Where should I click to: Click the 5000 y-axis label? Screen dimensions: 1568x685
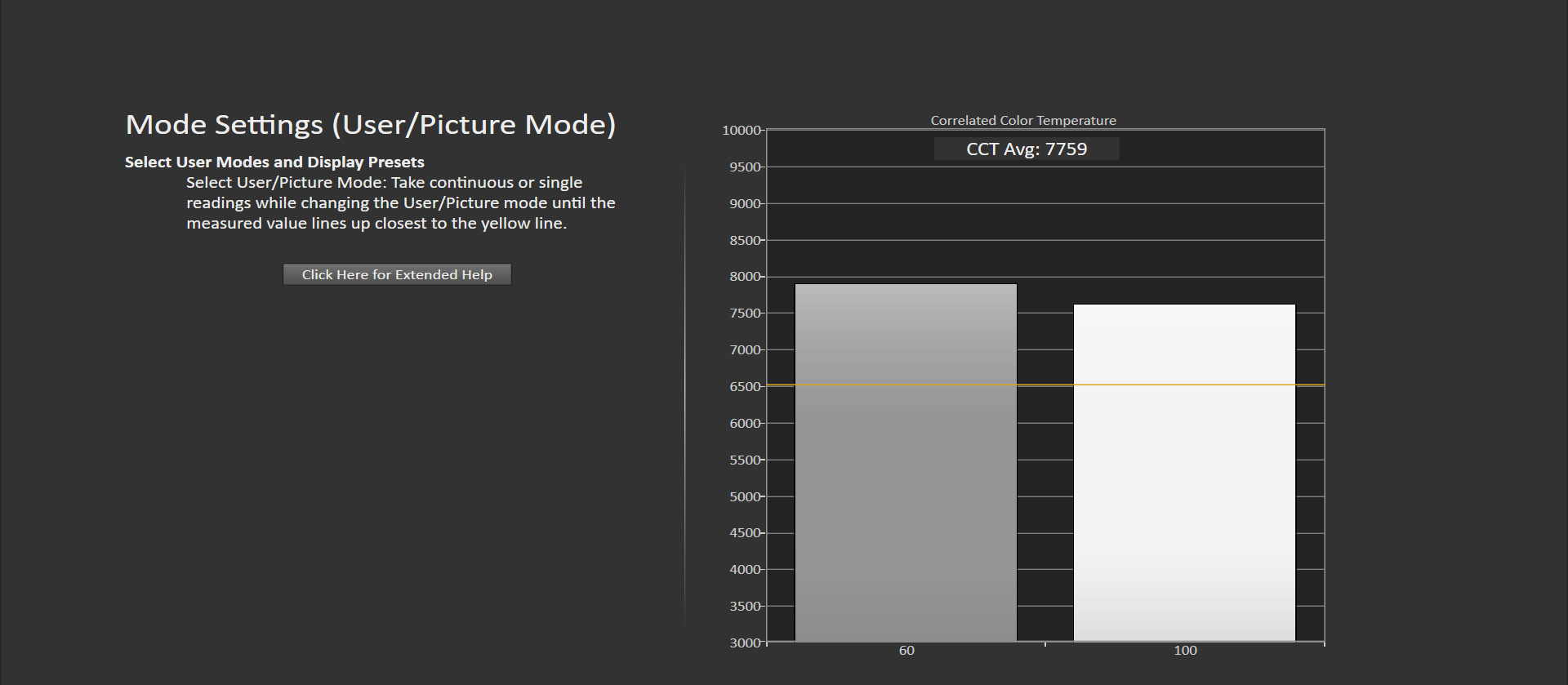click(745, 497)
